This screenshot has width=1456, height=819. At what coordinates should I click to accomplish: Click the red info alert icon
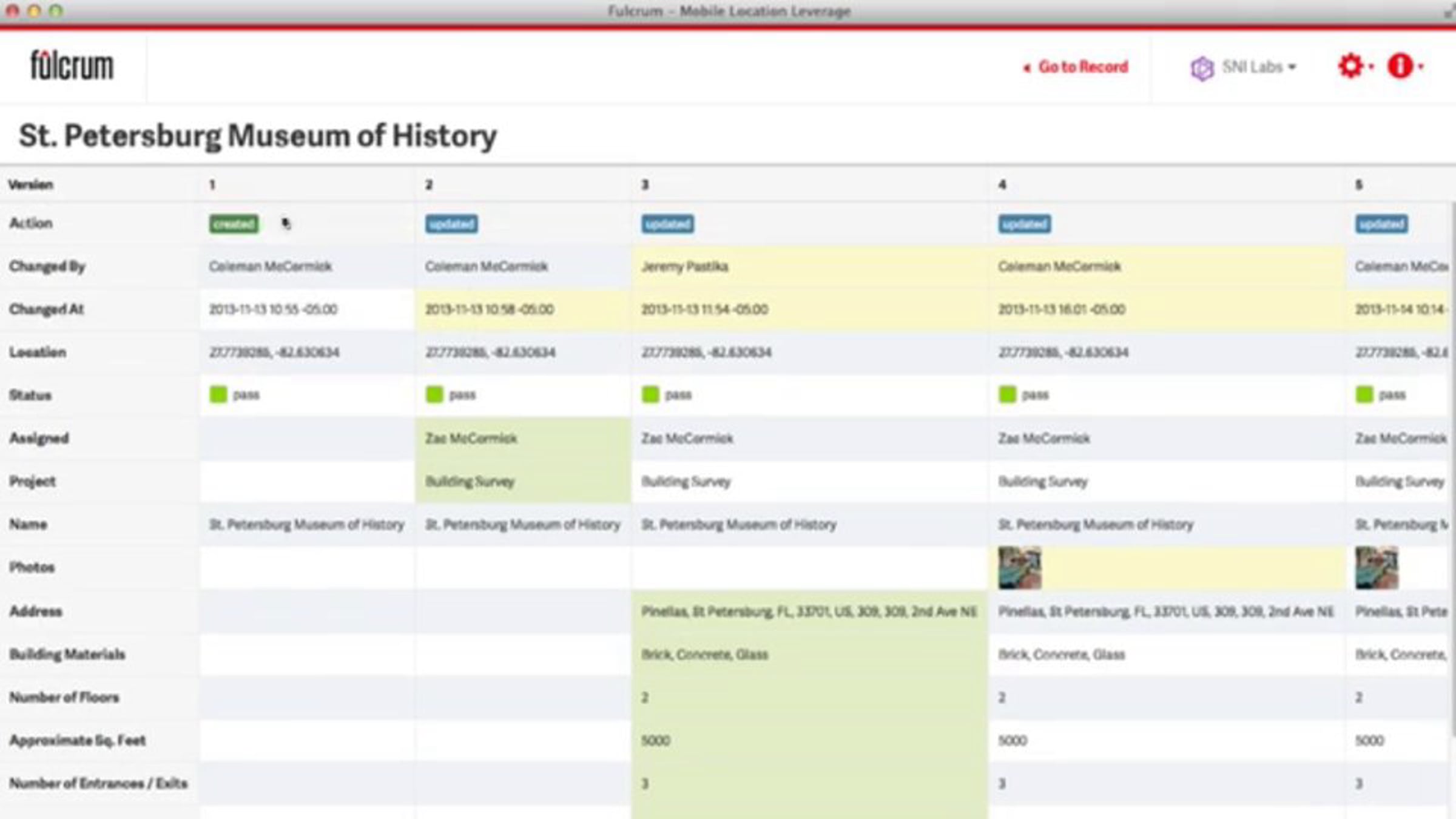coord(1400,66)
